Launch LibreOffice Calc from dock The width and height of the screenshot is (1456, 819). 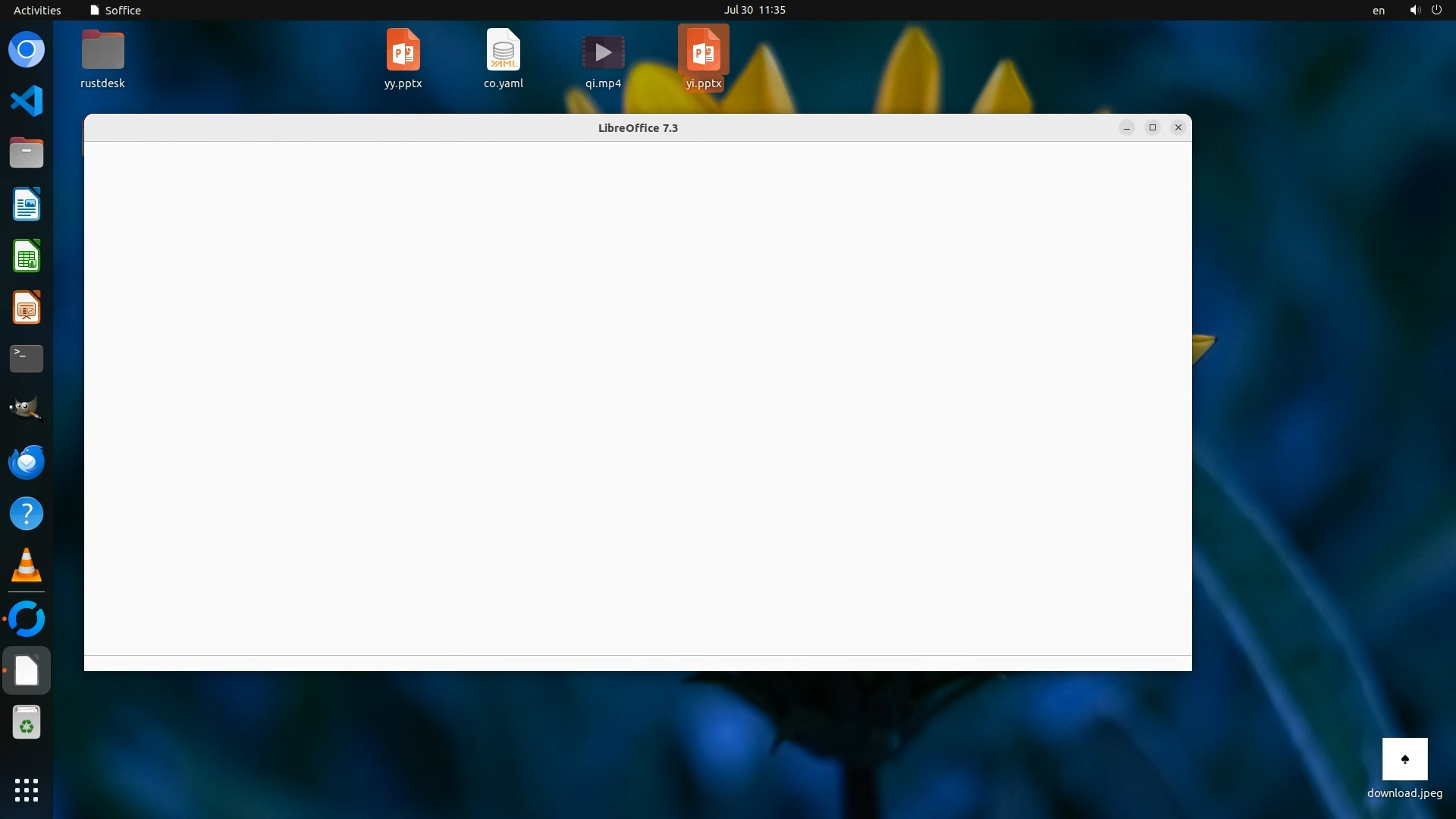click(27, 256)
